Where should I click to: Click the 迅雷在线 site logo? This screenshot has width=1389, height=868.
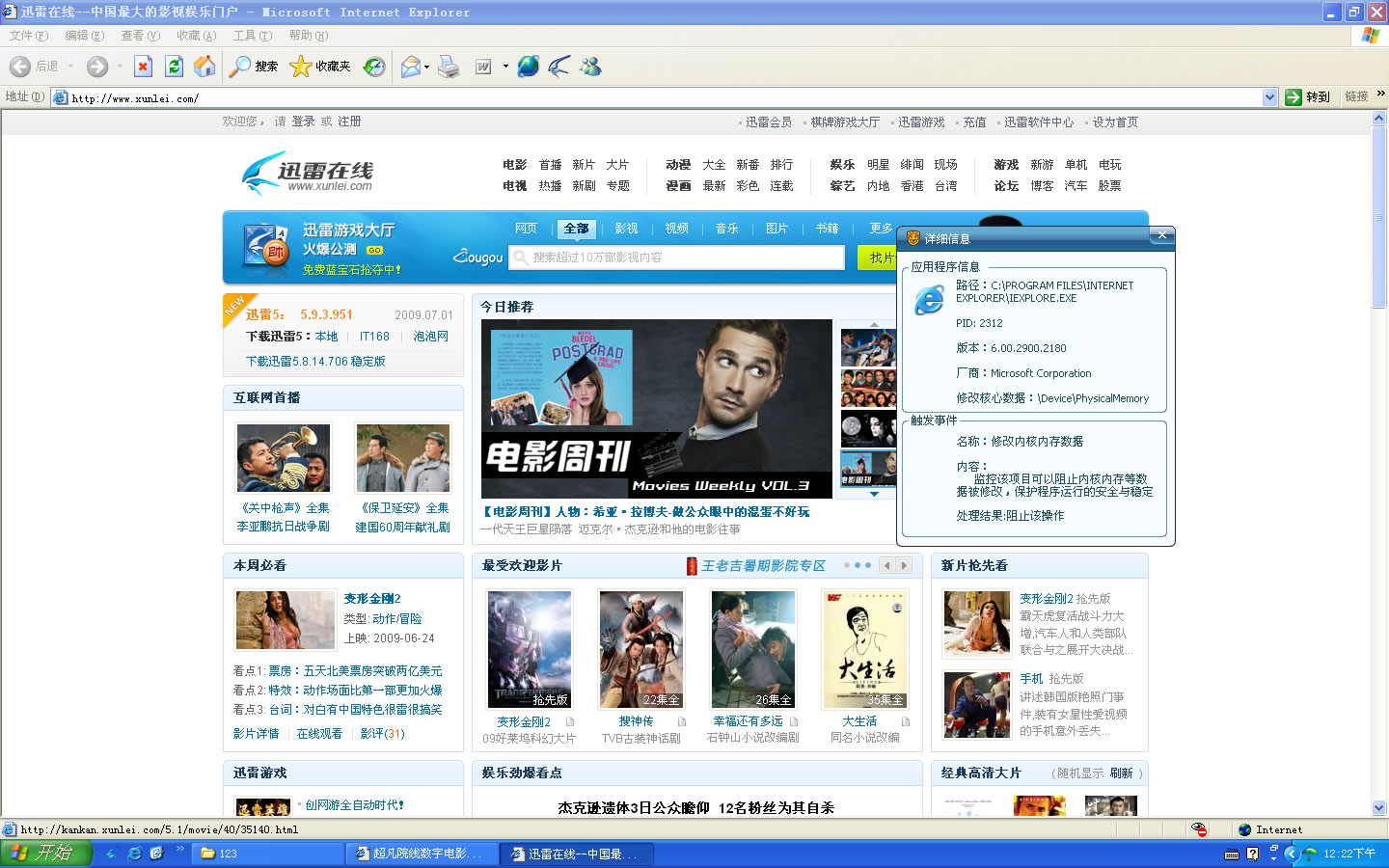click(308, 174)
